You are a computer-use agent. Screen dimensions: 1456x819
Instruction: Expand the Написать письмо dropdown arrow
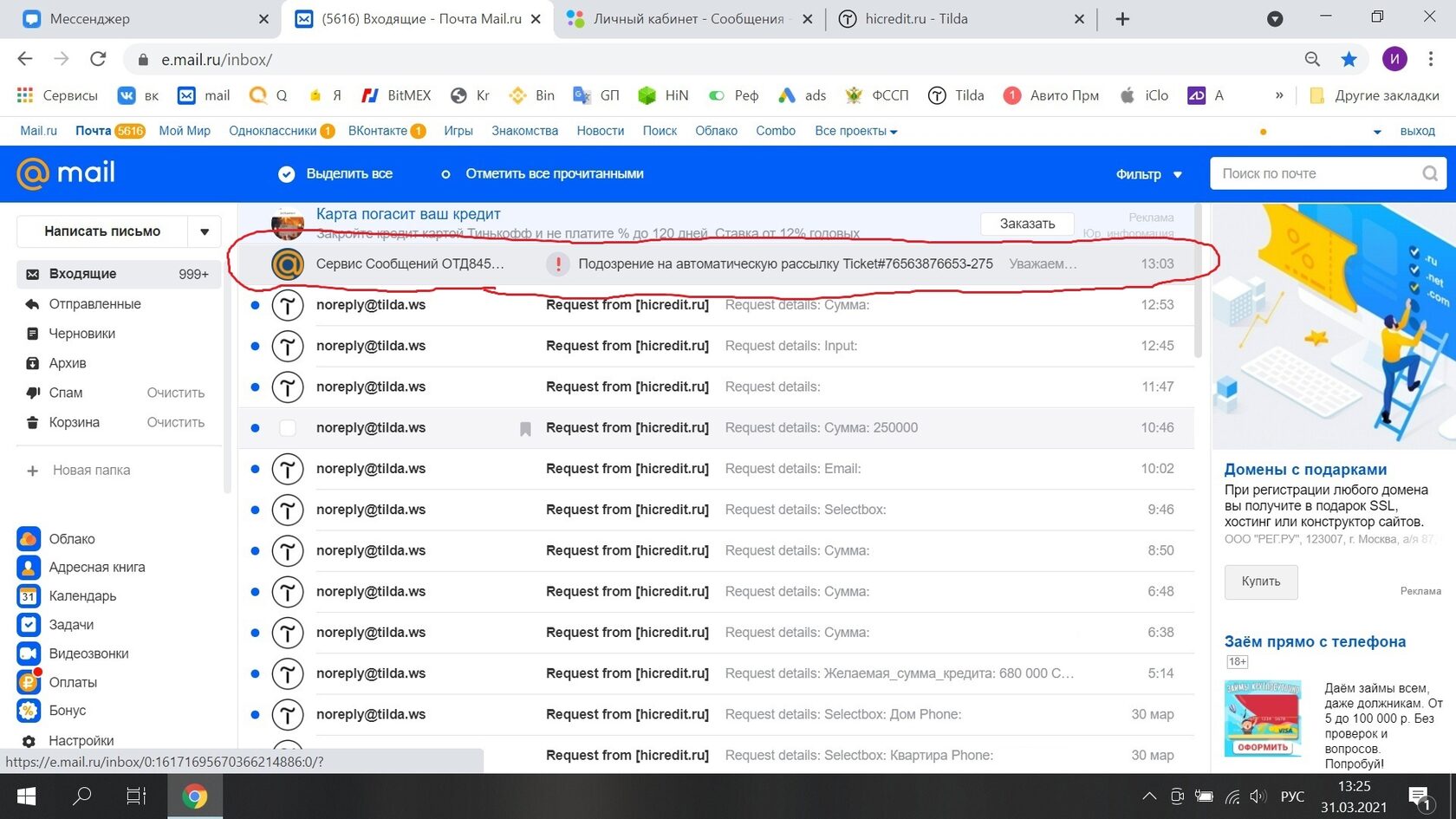click(x=205, y=231)
